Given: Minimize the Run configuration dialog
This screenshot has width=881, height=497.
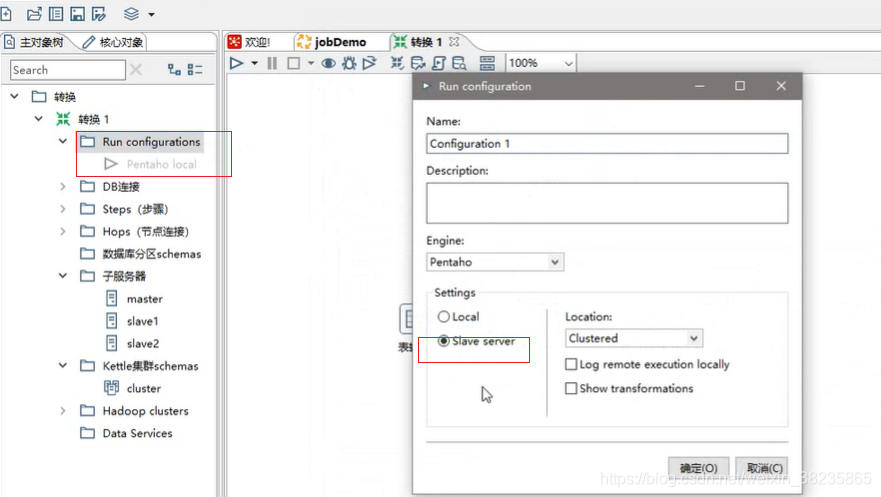Looking at the screenshot, I should 700,86.
